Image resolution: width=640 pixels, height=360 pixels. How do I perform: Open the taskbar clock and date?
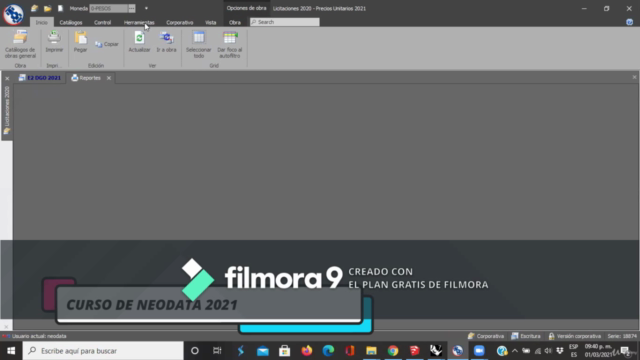pos(598,351)
